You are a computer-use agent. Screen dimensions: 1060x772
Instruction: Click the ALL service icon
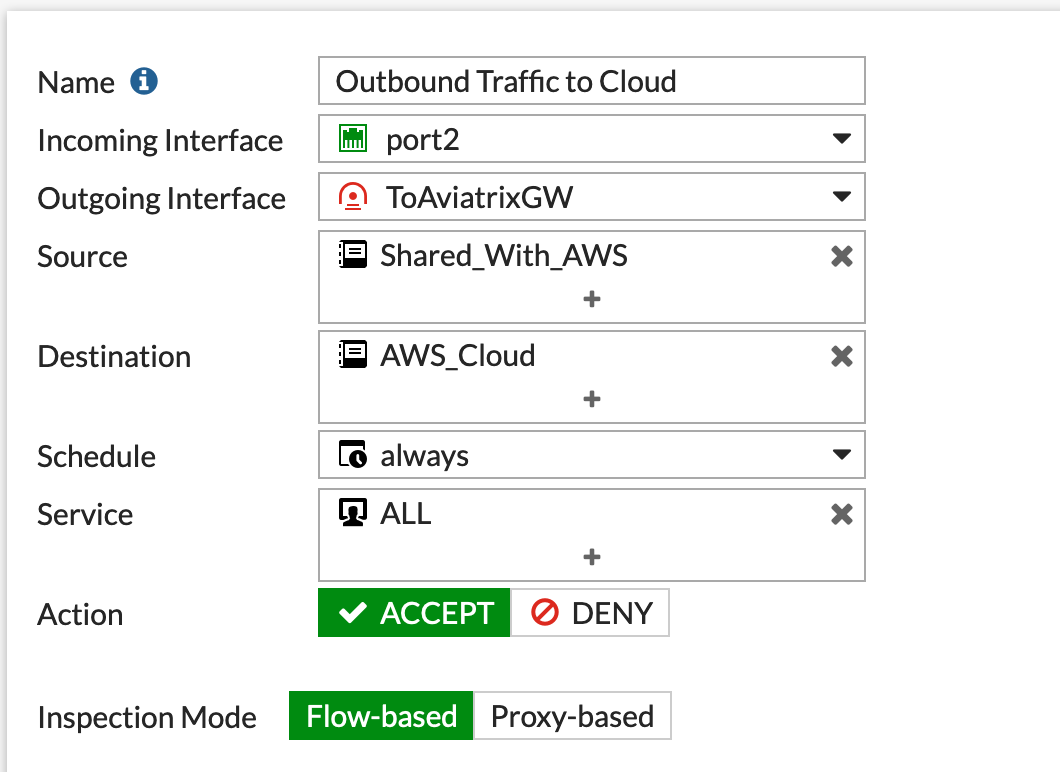(x=352, y=514)
